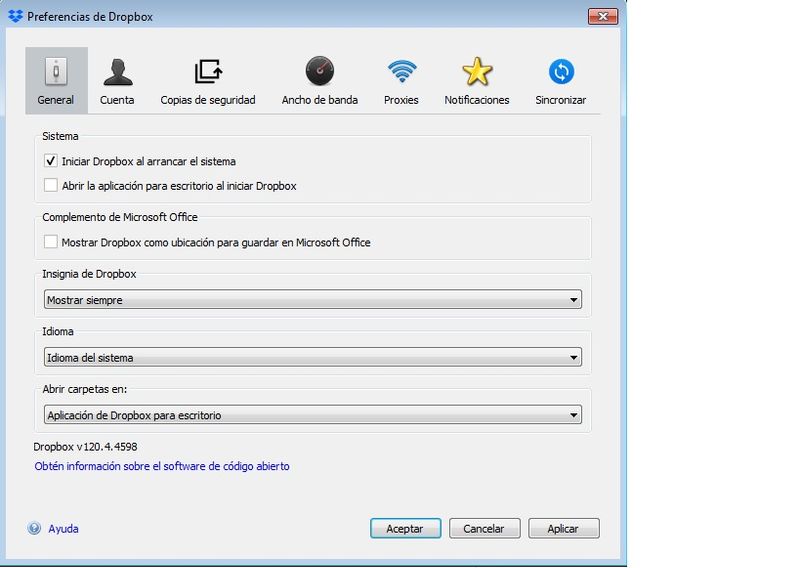Image resolution: width=800 pixels, height=568 pixels.
Task: Enable Mostrar Dropbox en Microsoft Office checkbox
Action: coord(51,242)
